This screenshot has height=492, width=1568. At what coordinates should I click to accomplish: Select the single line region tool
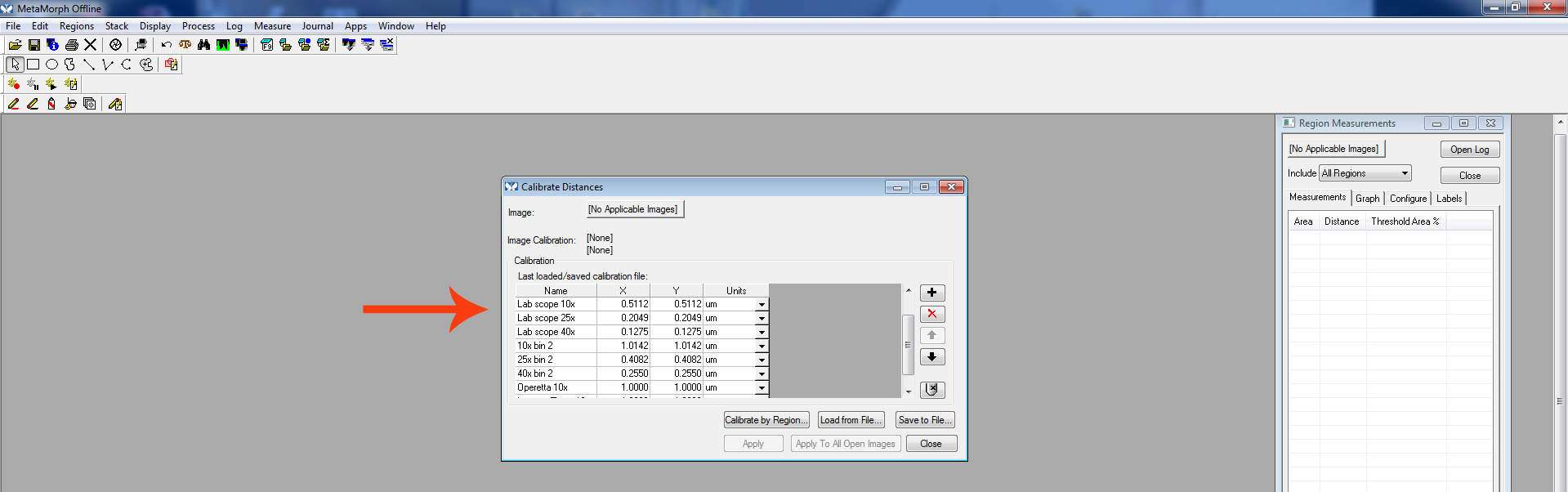[89, 65]
